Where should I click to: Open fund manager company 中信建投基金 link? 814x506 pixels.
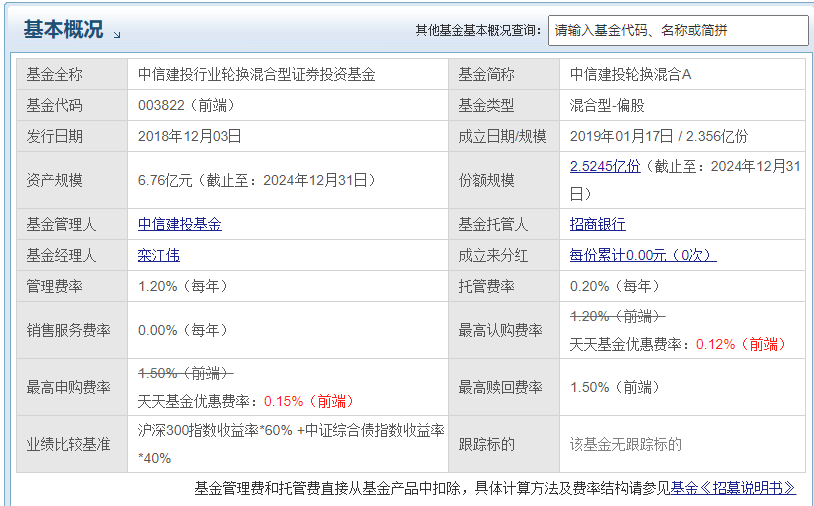click(180, 224)
